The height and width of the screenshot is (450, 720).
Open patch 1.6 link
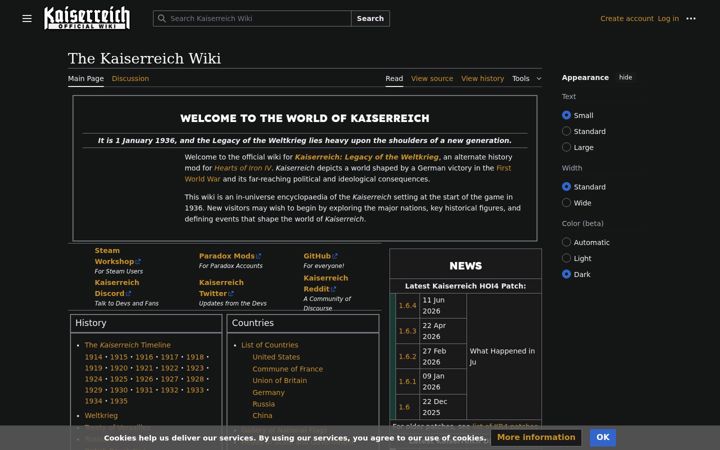pyautogui.click(x=404, y=407)
